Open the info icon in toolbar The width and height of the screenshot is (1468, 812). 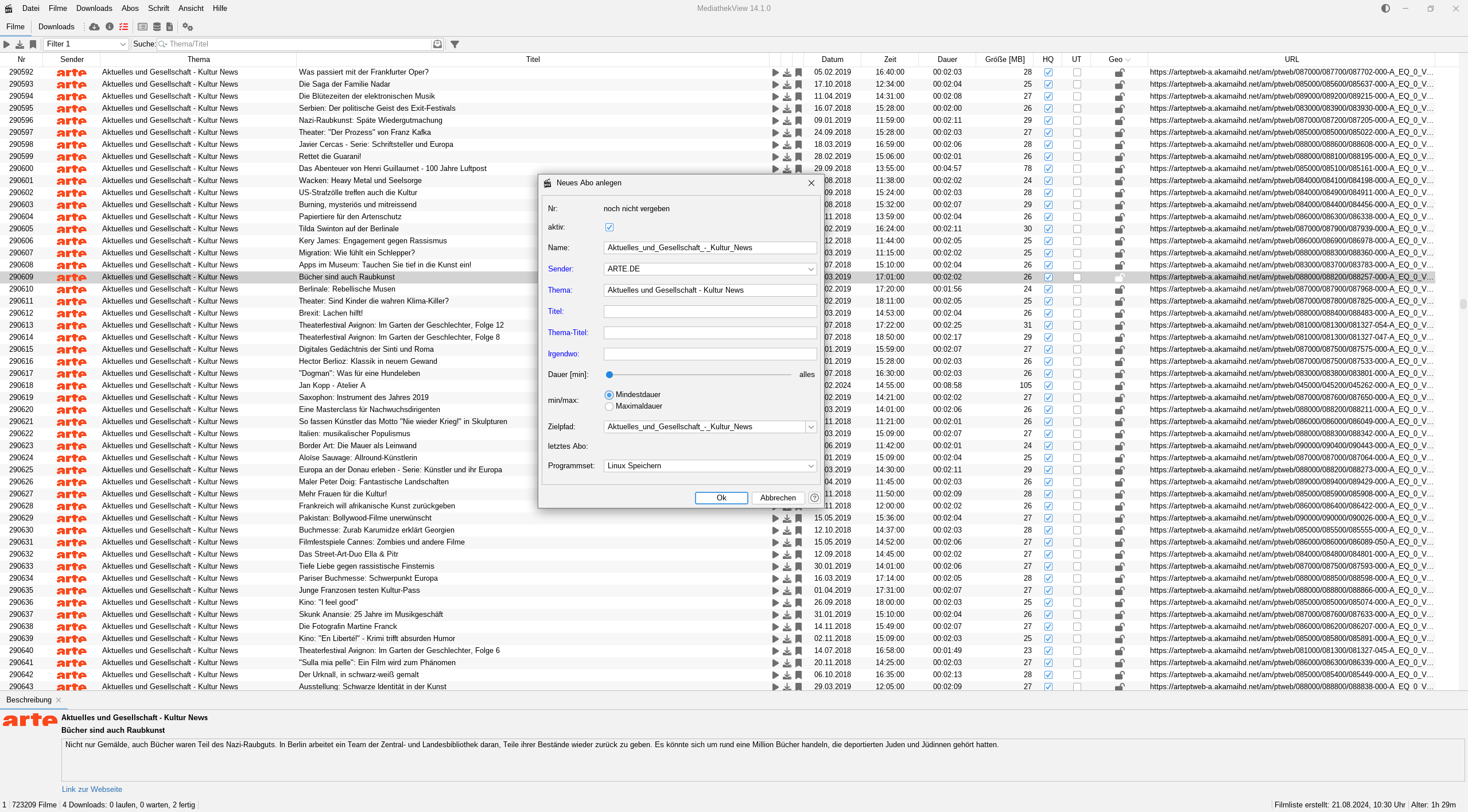point(110,27)
